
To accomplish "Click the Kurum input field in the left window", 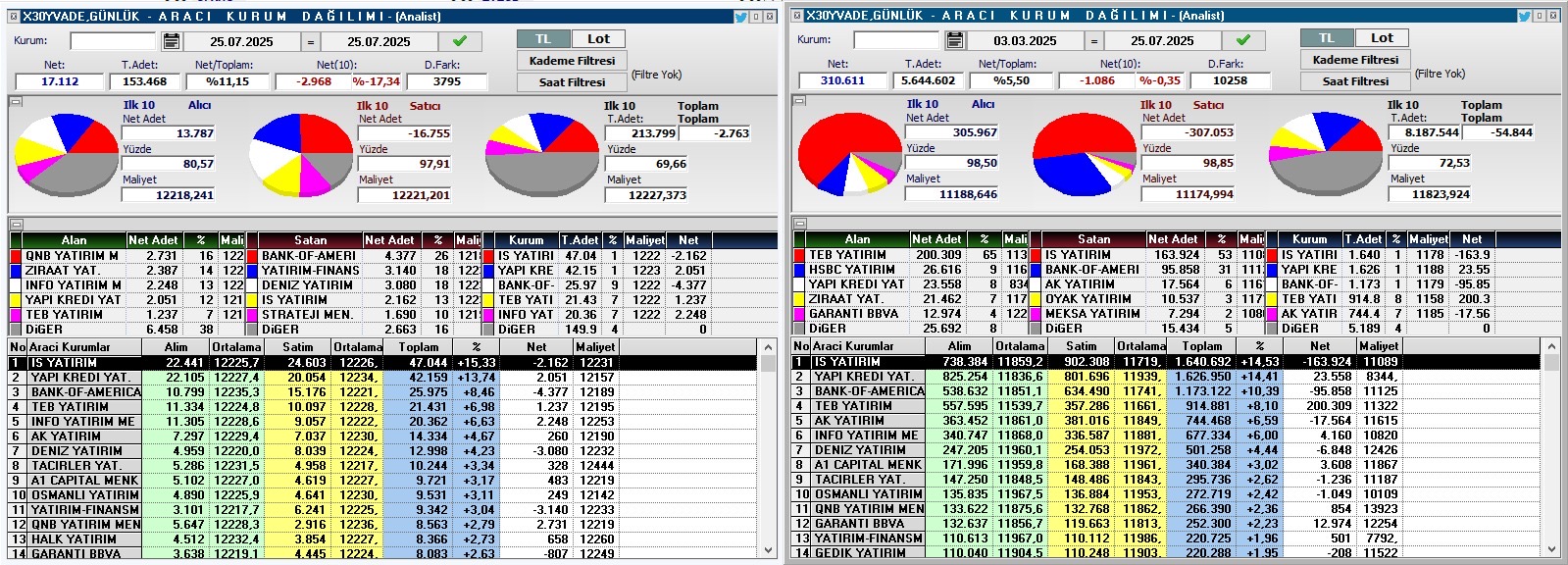I will 113,41.
